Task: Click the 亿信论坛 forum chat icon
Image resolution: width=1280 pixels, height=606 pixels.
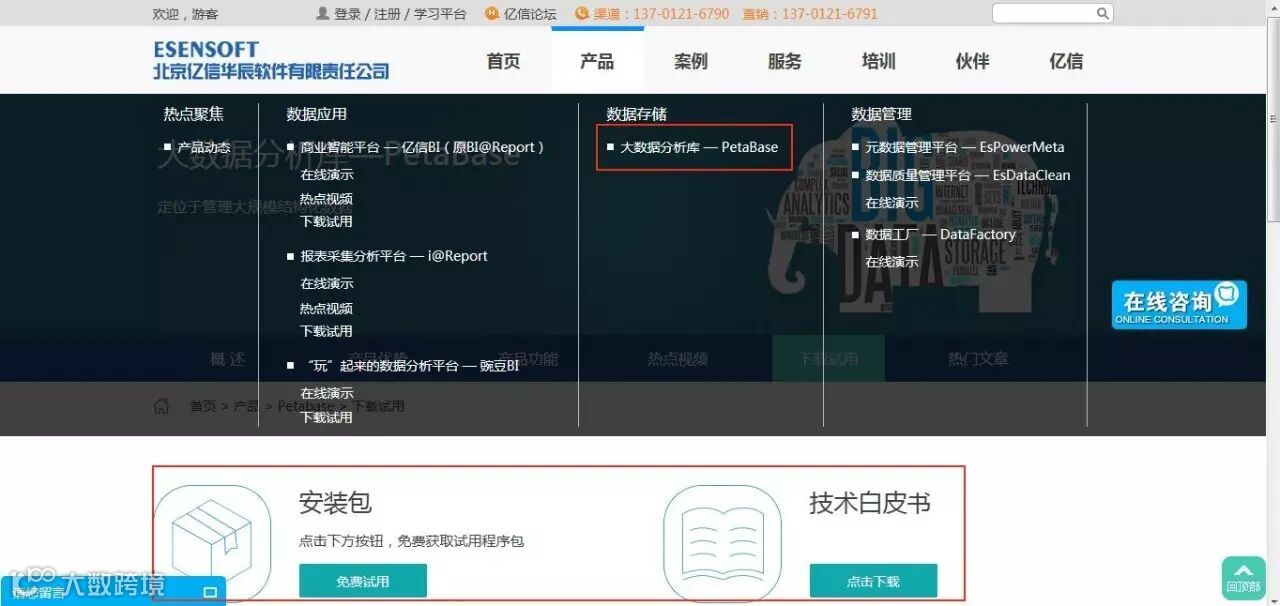Action: pos(492,14)
